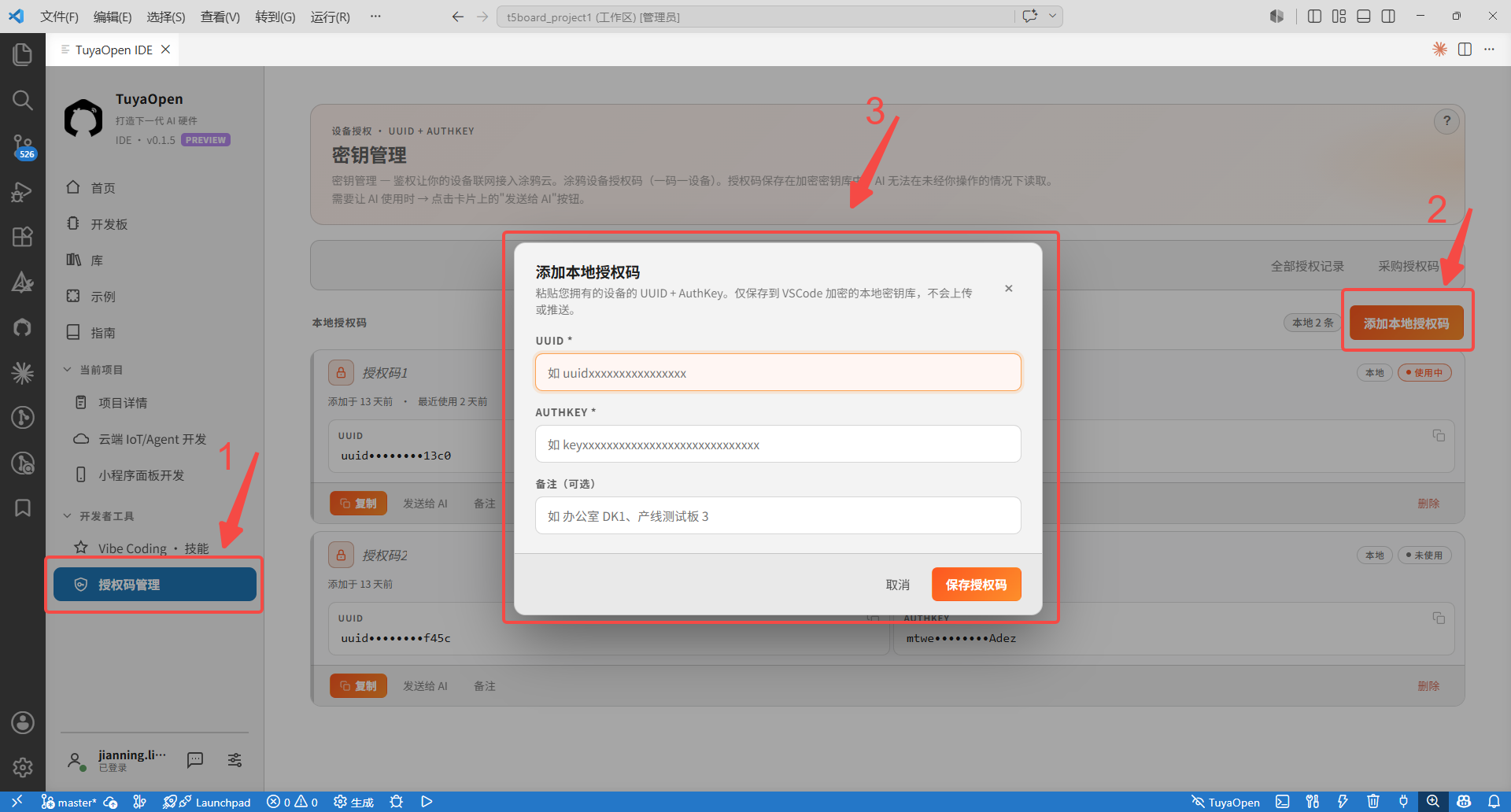Viewport: 1511px width, 812px height.
Task: Click the UUID input field
Action: [778, 372]
